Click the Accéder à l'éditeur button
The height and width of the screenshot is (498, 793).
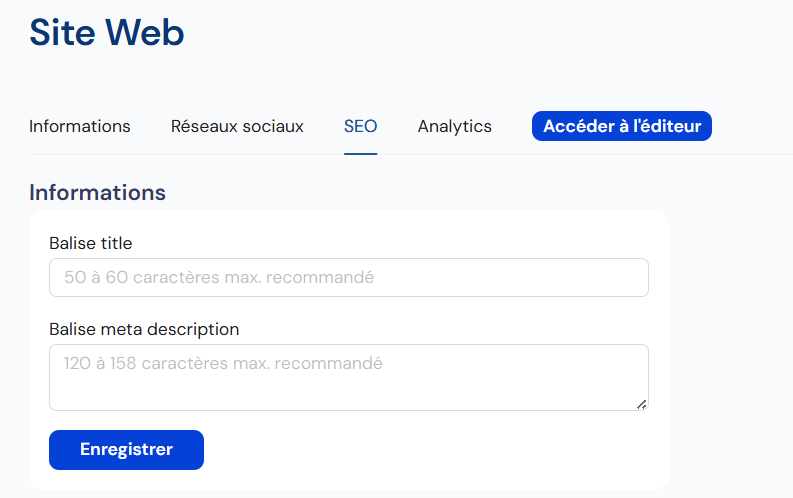point(622,126)
